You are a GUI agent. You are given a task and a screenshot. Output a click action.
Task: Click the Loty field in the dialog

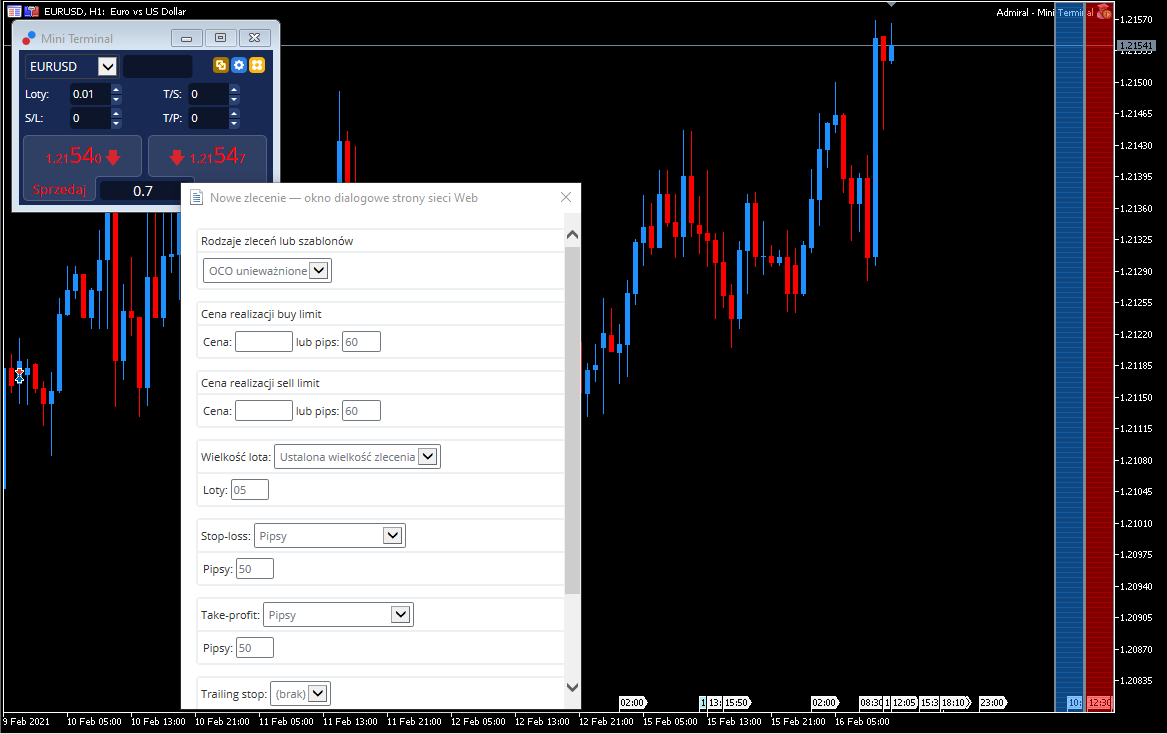click(x=249, y=490)
